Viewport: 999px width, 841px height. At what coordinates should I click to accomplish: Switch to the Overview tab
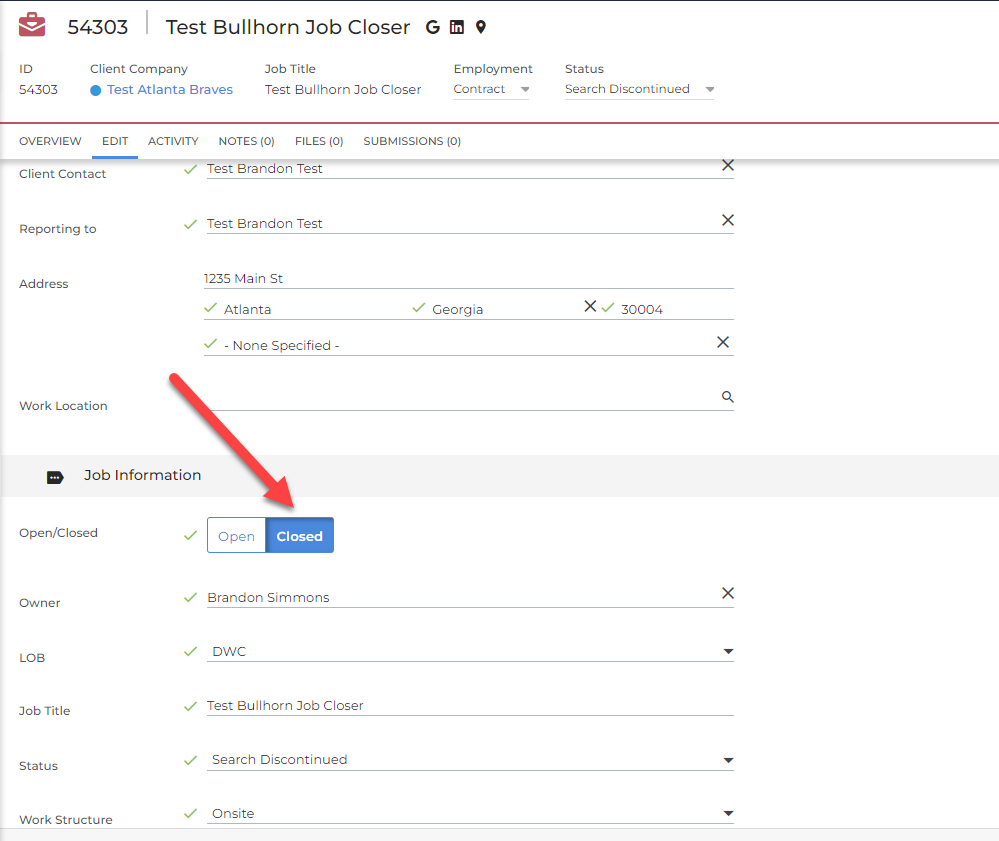[x=50, y=141]
